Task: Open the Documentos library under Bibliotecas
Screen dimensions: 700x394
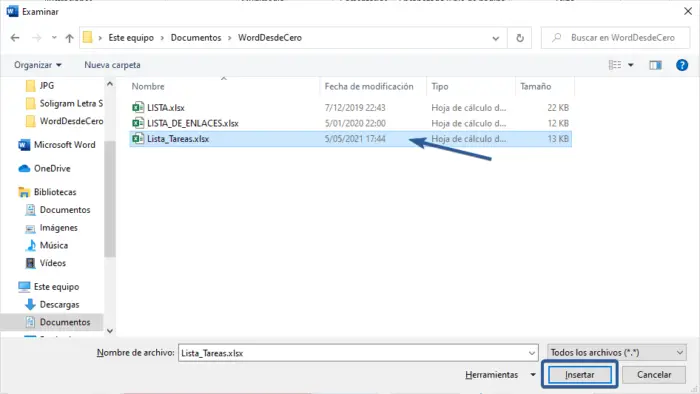Action: coord(58,210)
